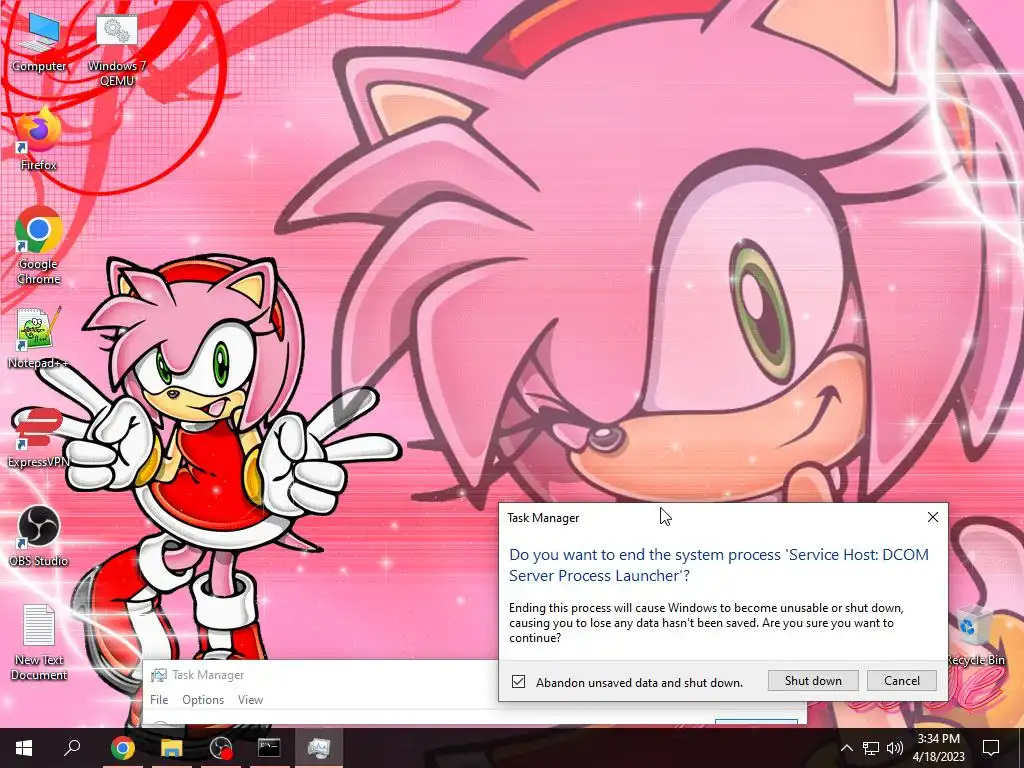1024x768 pixels.
Task: Switch to OBS Studio in the taskbar
Action: click(221, 748)
